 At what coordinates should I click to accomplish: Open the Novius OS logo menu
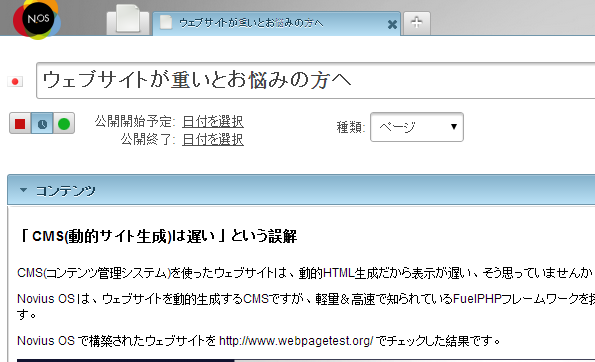(x=37, y=19)
